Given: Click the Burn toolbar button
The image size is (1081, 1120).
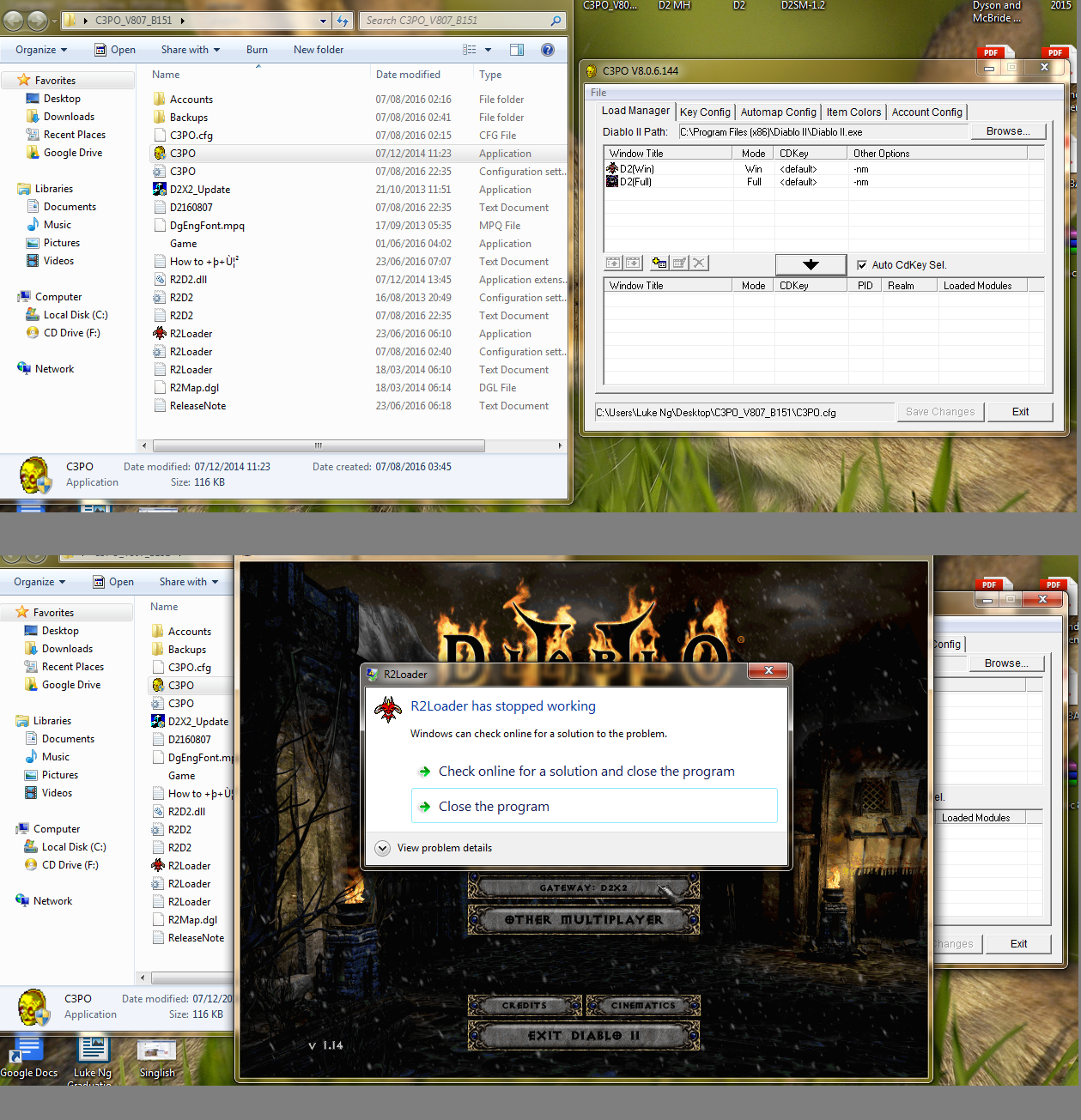Looking at the screenshot, I should pos(257,50).
